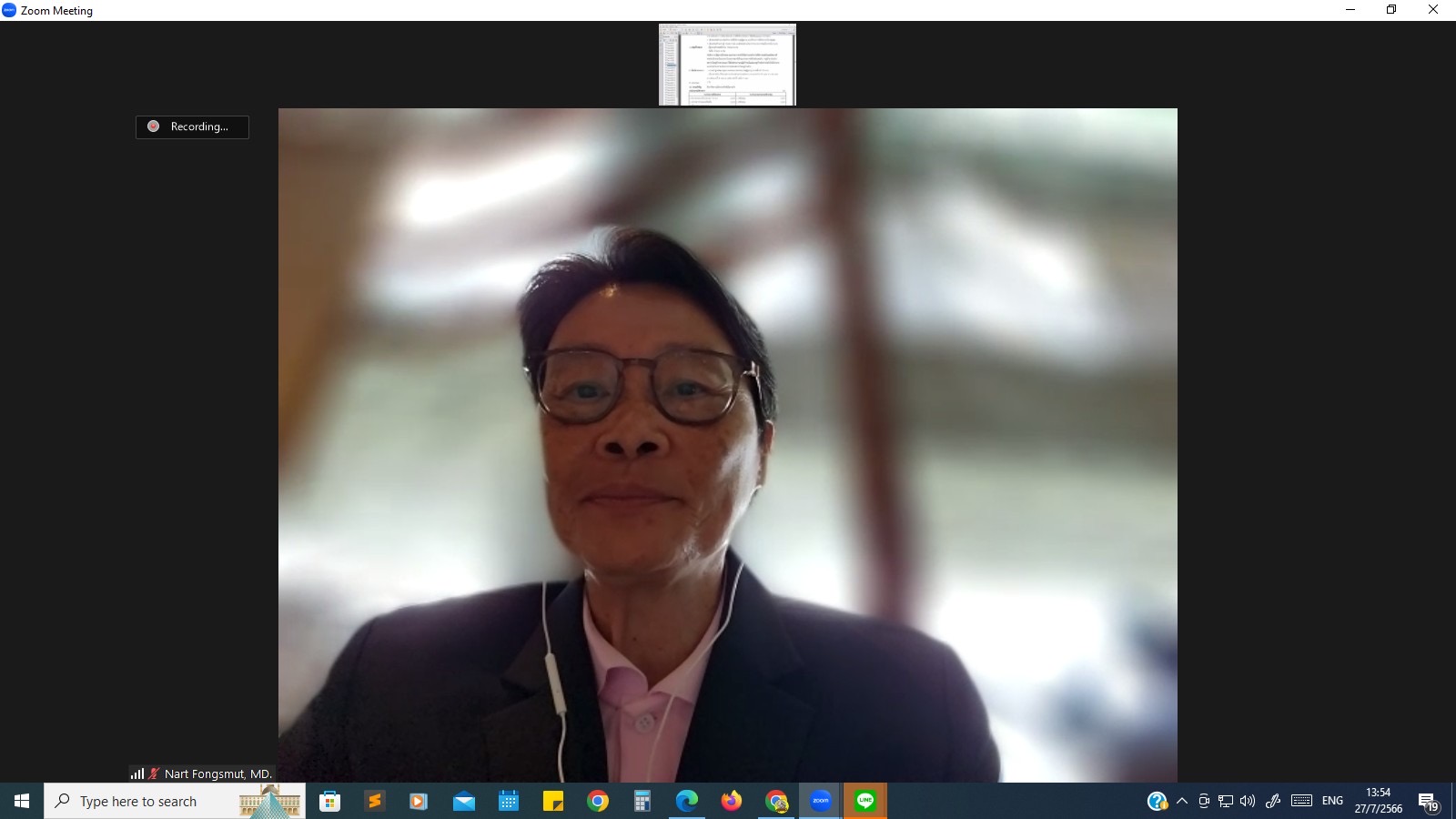
Task: Select participant name label Nart Fongsmut, MD.
Action: coord(218,773)
